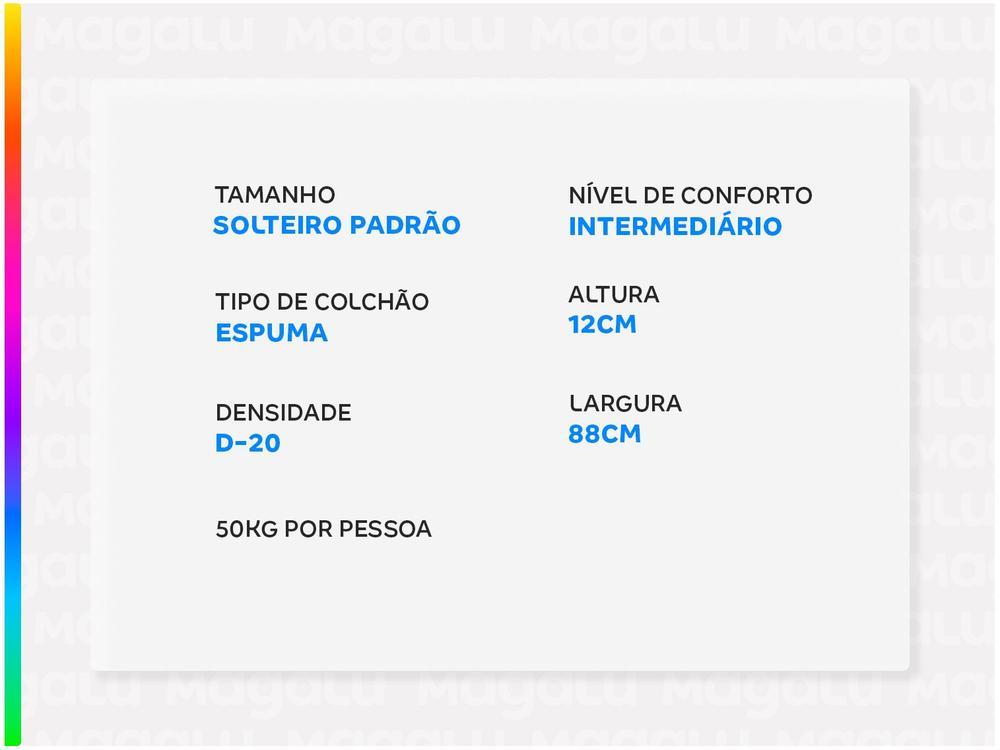Click the LARGURA label
Screen dimensions: 1000x750
point(625,404)
